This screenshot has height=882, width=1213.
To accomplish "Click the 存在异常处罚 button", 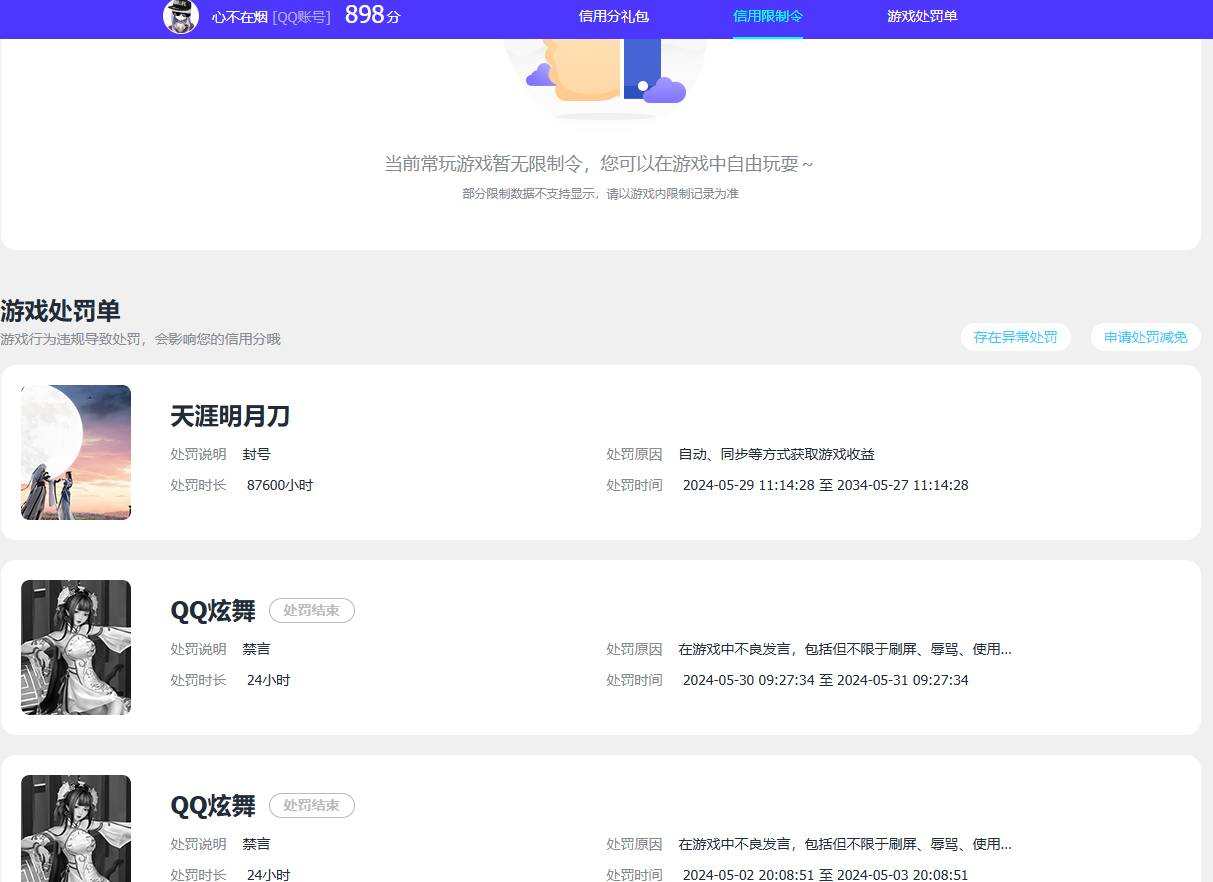I will [x=1015, y=337].
